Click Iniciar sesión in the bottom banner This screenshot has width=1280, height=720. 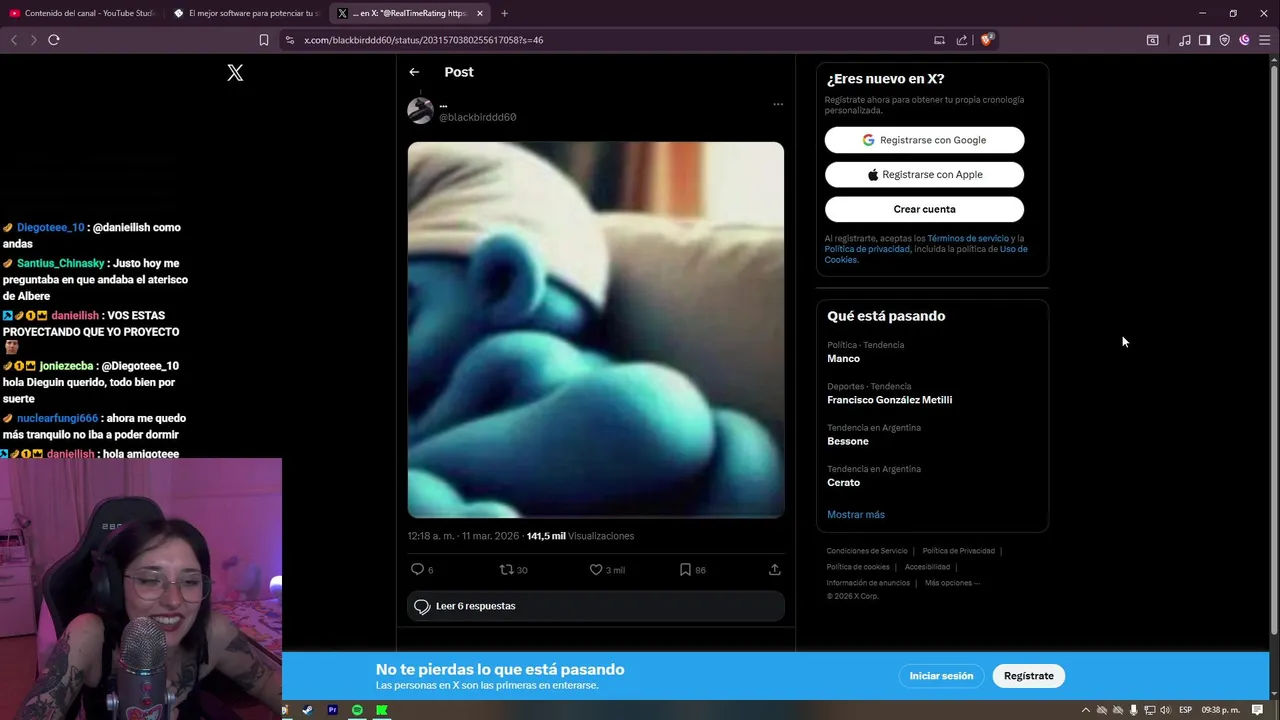(941, 676)
